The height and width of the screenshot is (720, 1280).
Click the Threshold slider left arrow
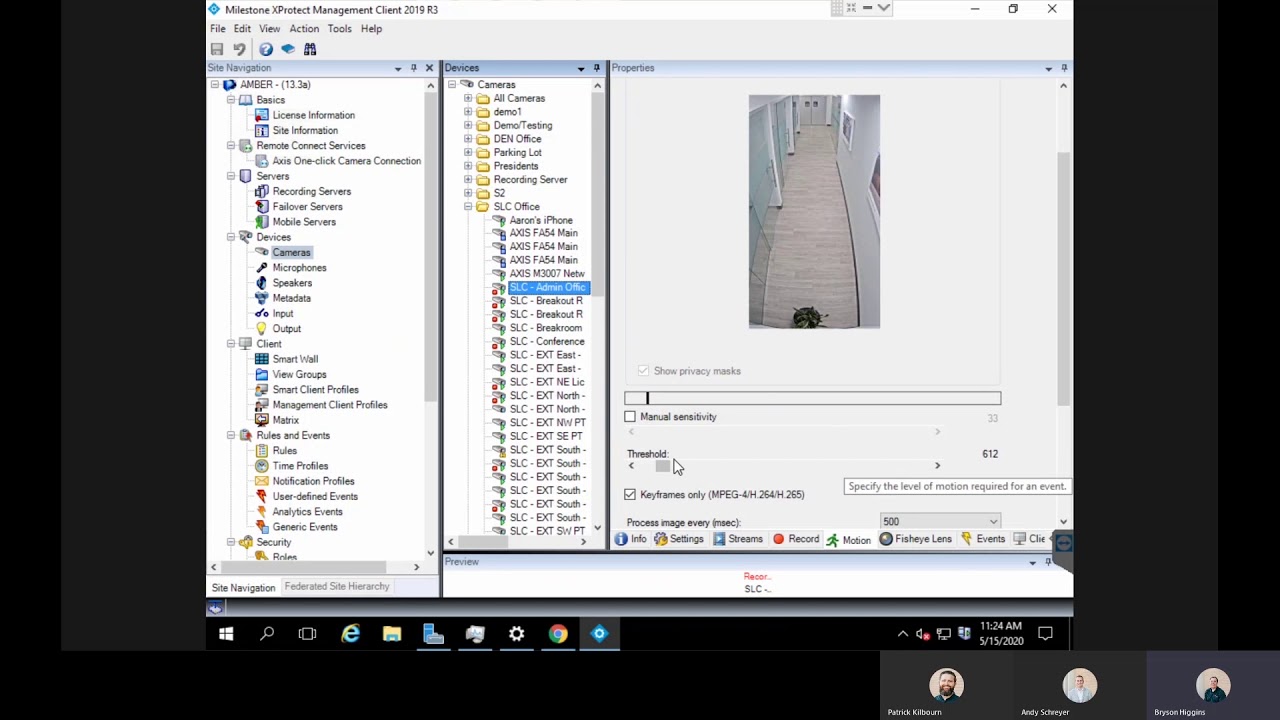pyautogui.click(x=631, y=466)
